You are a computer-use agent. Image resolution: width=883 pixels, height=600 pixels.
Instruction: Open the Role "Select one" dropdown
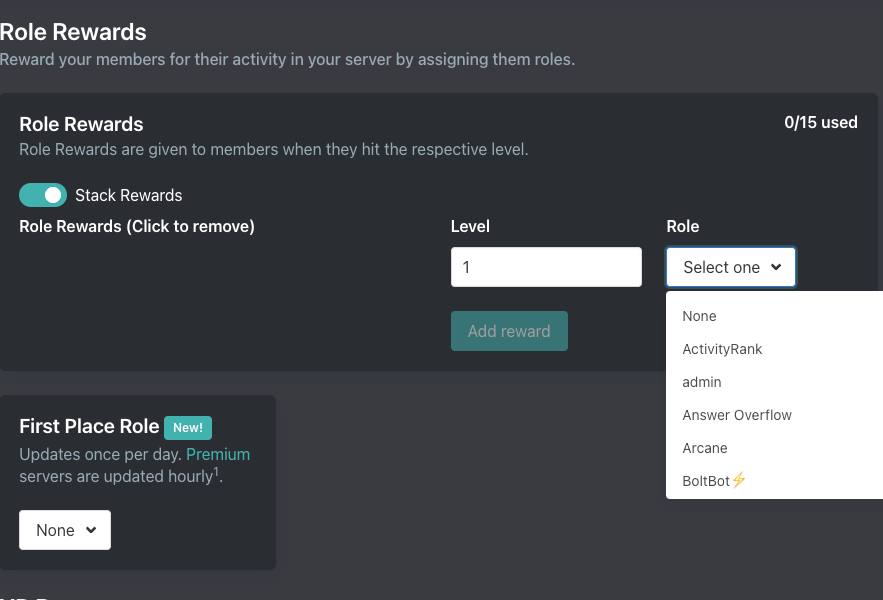[x=730, y=267]
